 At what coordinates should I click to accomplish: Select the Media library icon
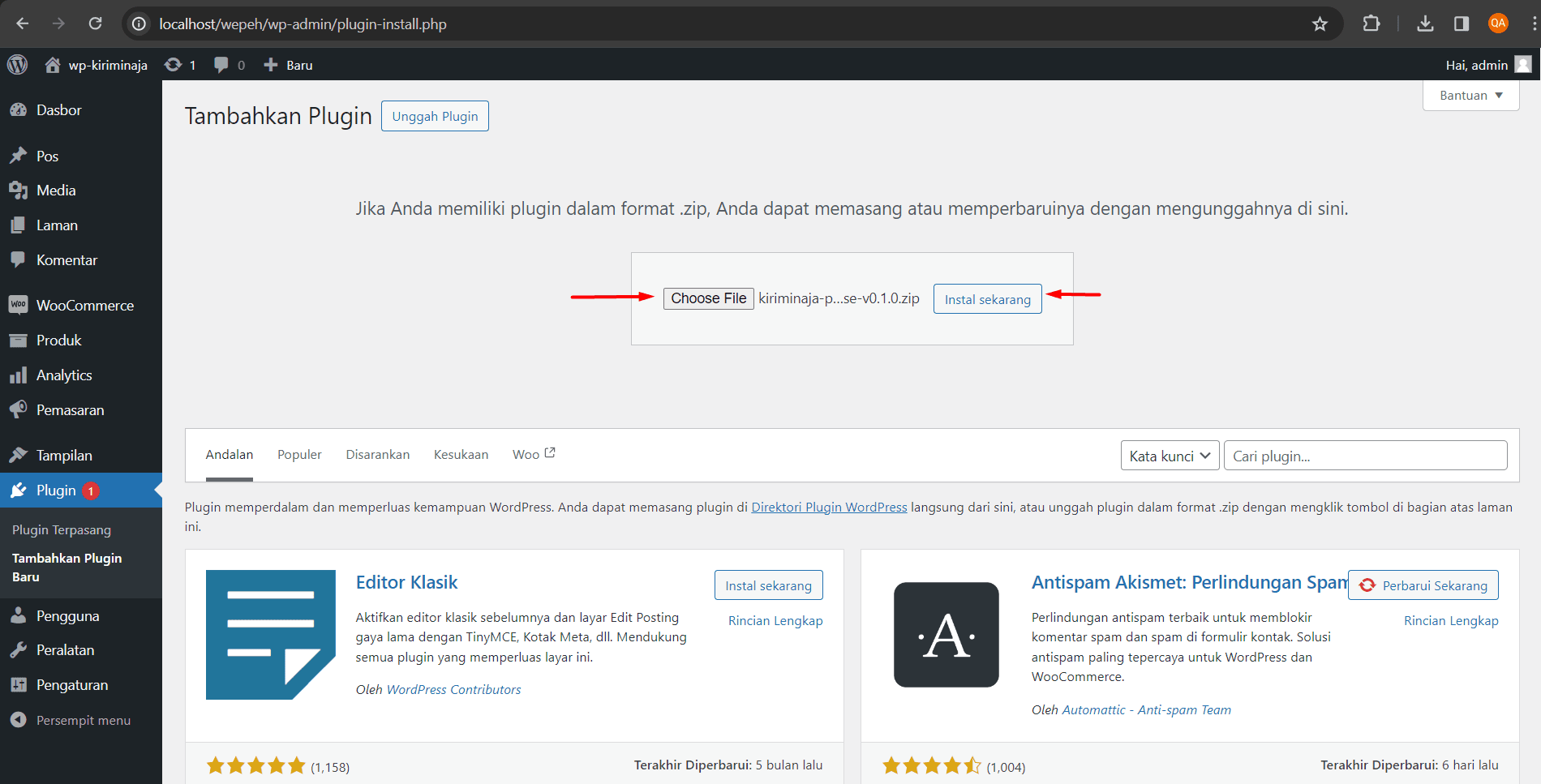[19, 190]
